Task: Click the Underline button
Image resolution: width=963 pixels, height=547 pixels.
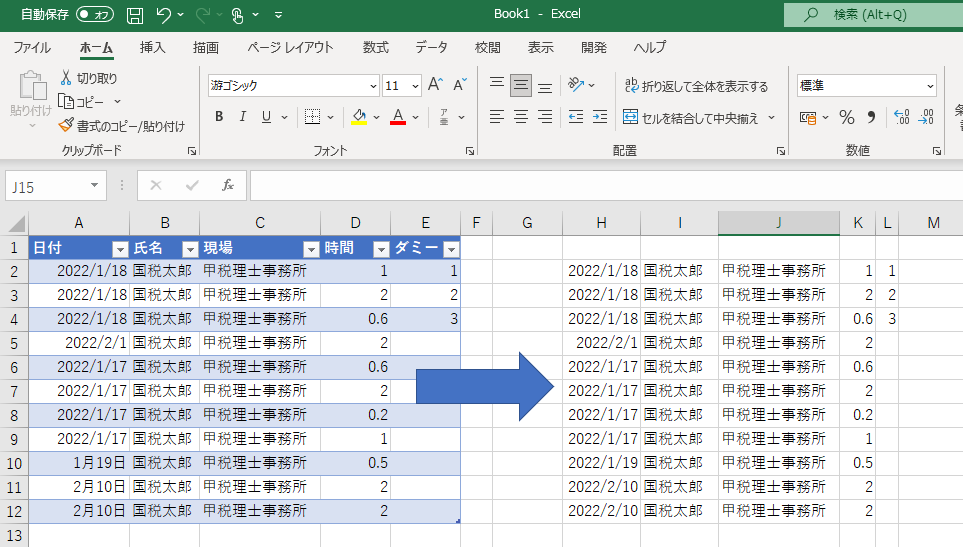Action: [x=266, y=117]
